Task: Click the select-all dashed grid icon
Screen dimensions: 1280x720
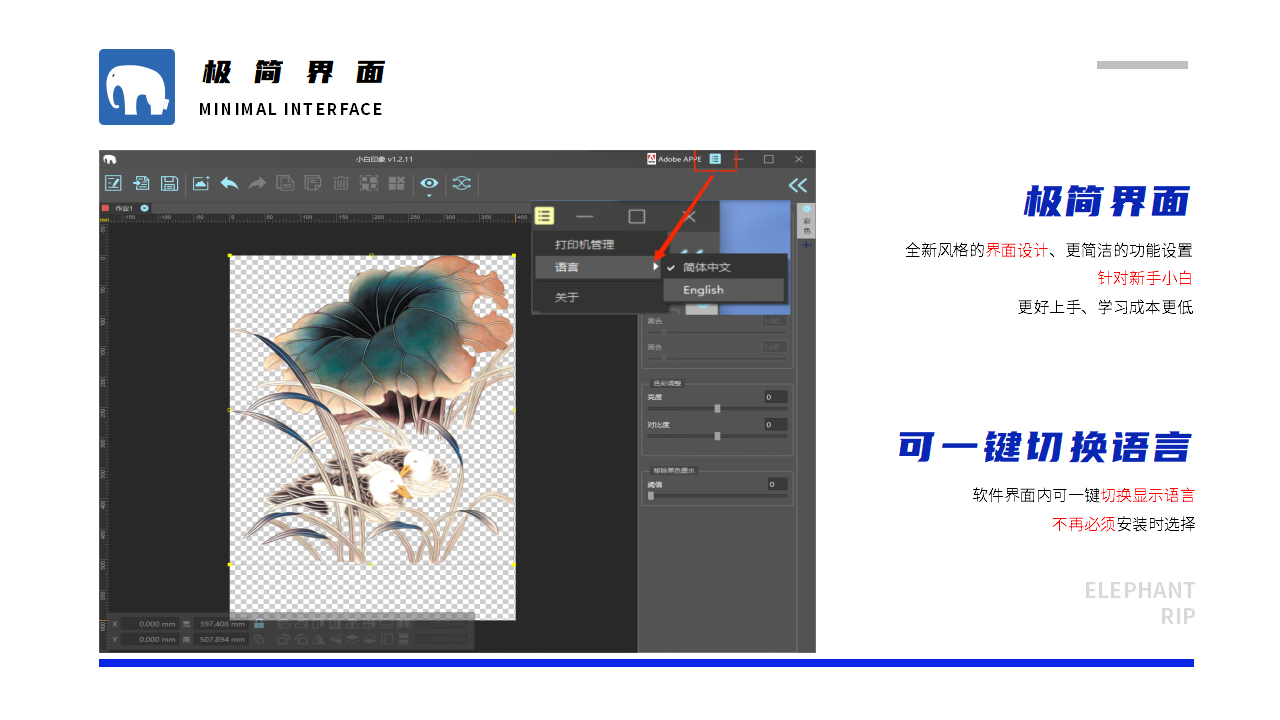Action: click(369, 183)
